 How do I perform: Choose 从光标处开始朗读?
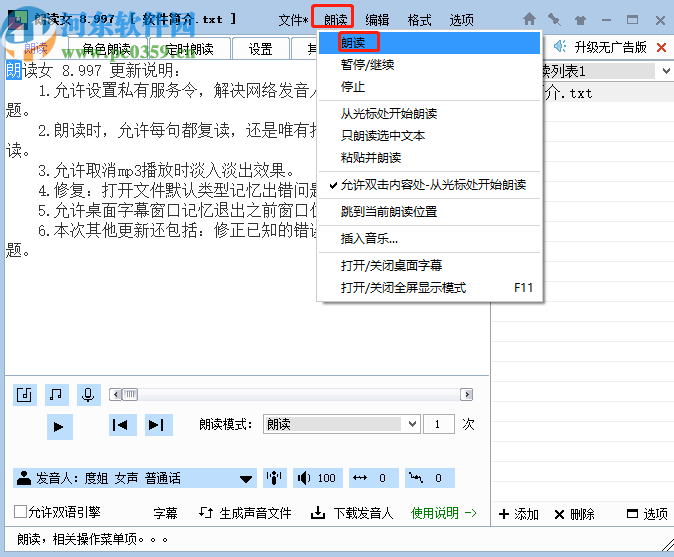pos(430,114)
